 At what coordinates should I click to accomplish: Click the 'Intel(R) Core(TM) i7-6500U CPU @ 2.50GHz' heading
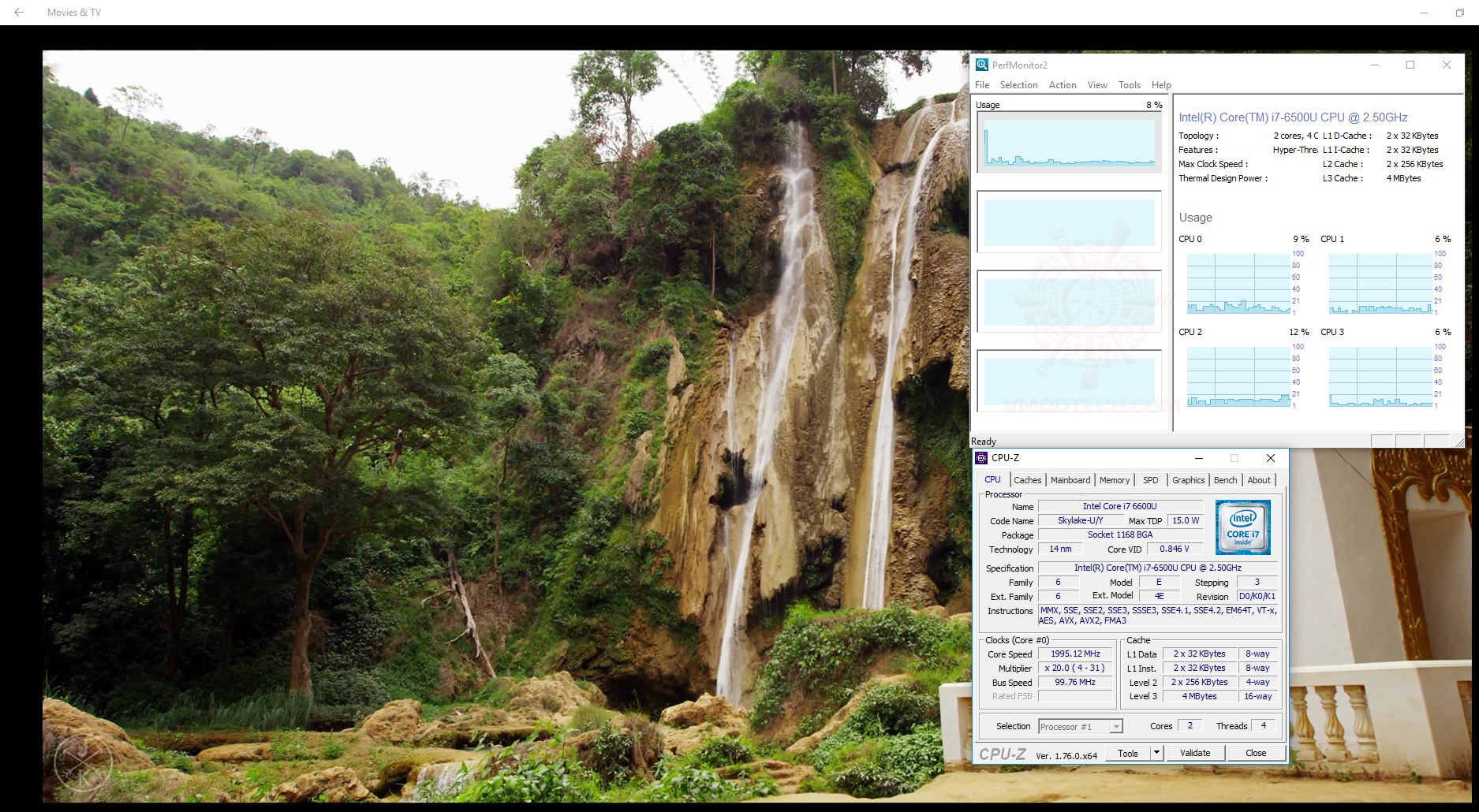click(1293, 117)
